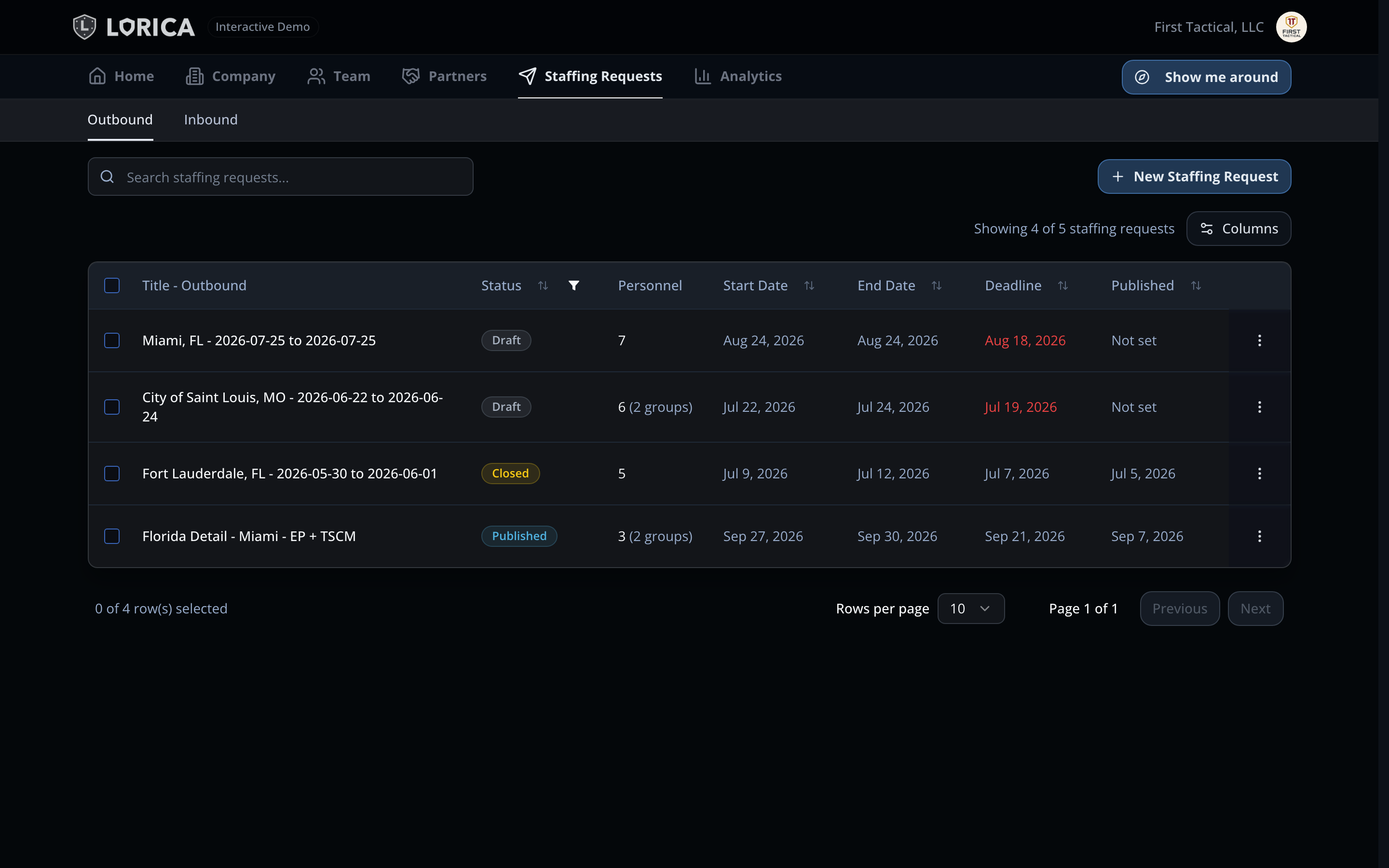This screenshot has height=868, width=1389.
Task: Click the Lorica shield logo icon
Action: coord(84,27)
